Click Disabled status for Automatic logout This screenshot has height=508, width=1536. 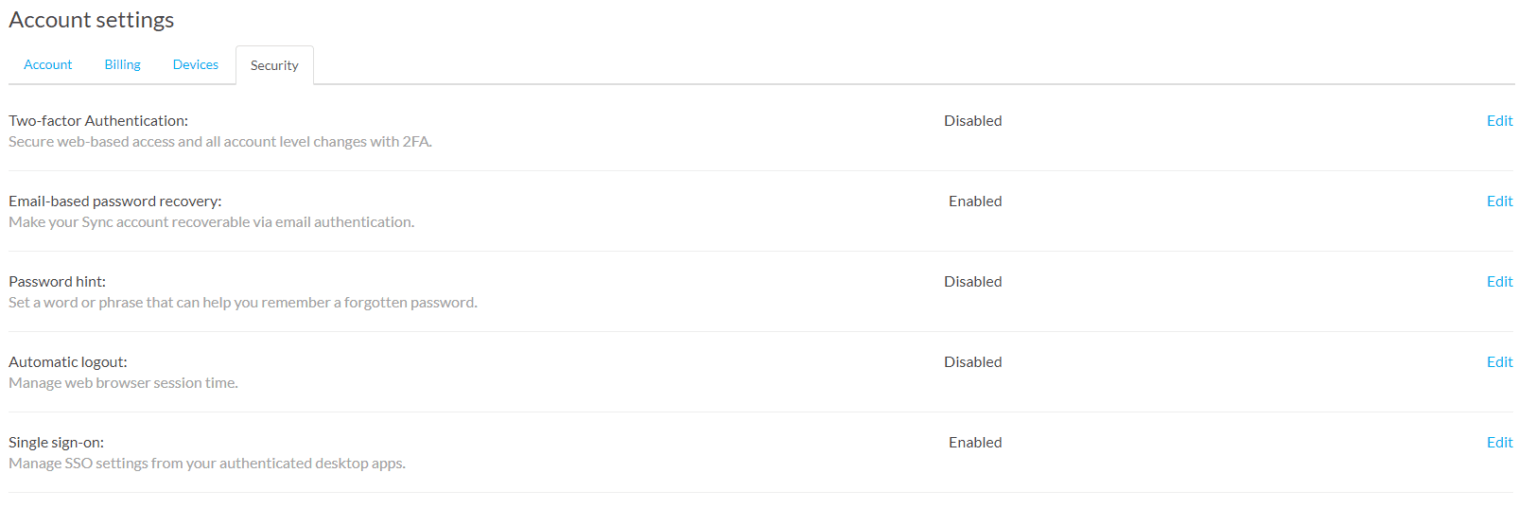click(972, 362)
